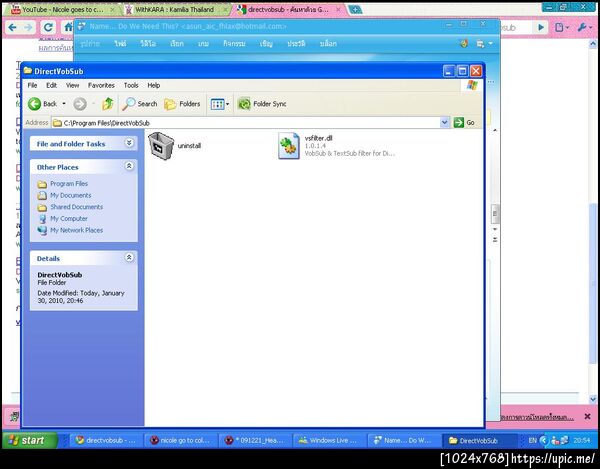Collapse the Details panel
This screenshot has width=600, height=469.
click(x=129, y=257)
